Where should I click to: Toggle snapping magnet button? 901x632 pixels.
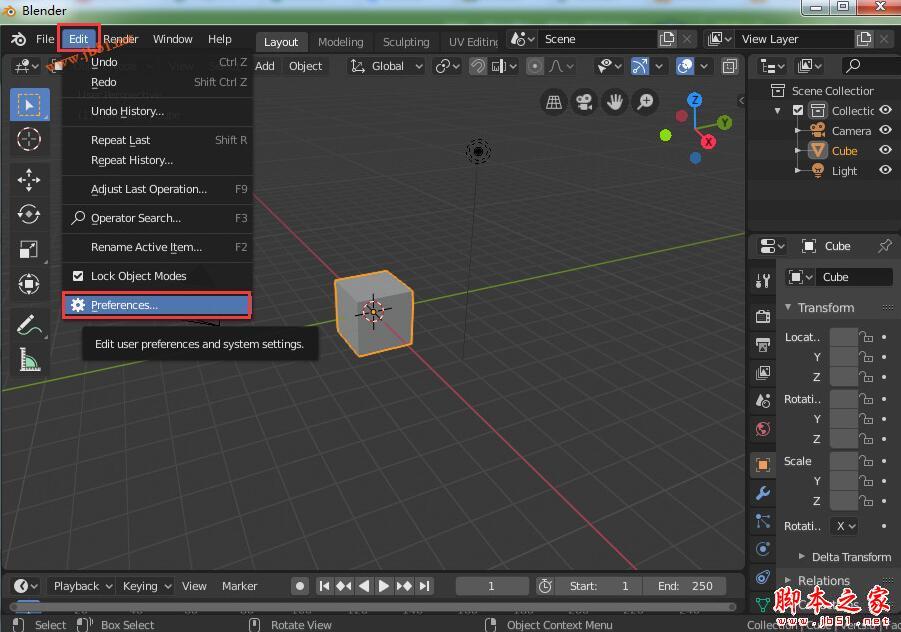click(x=478, y=67)
